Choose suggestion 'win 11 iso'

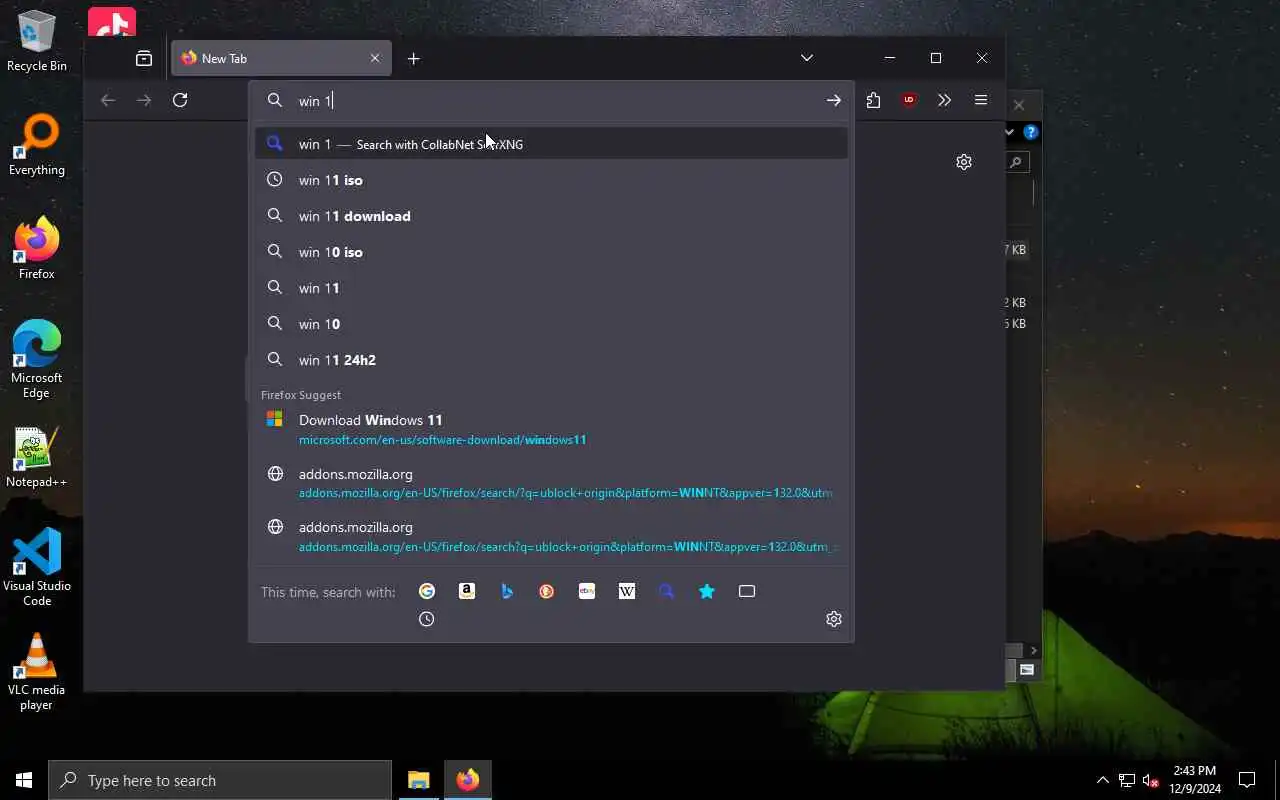point(551,180)
